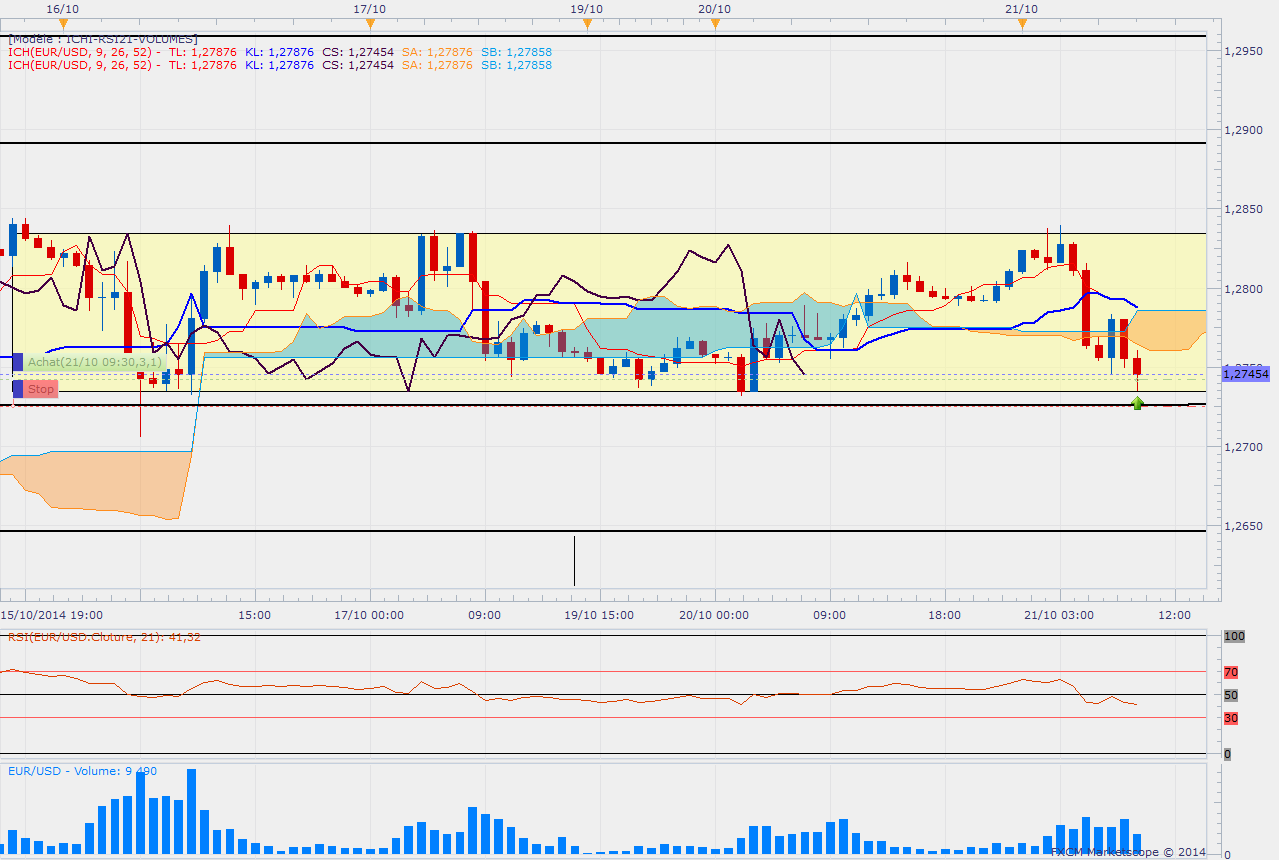Viewport: 1279px width, 860px height.
Task: Click the blue handle beside the Achat label
Action: click(x=17, y=362)
